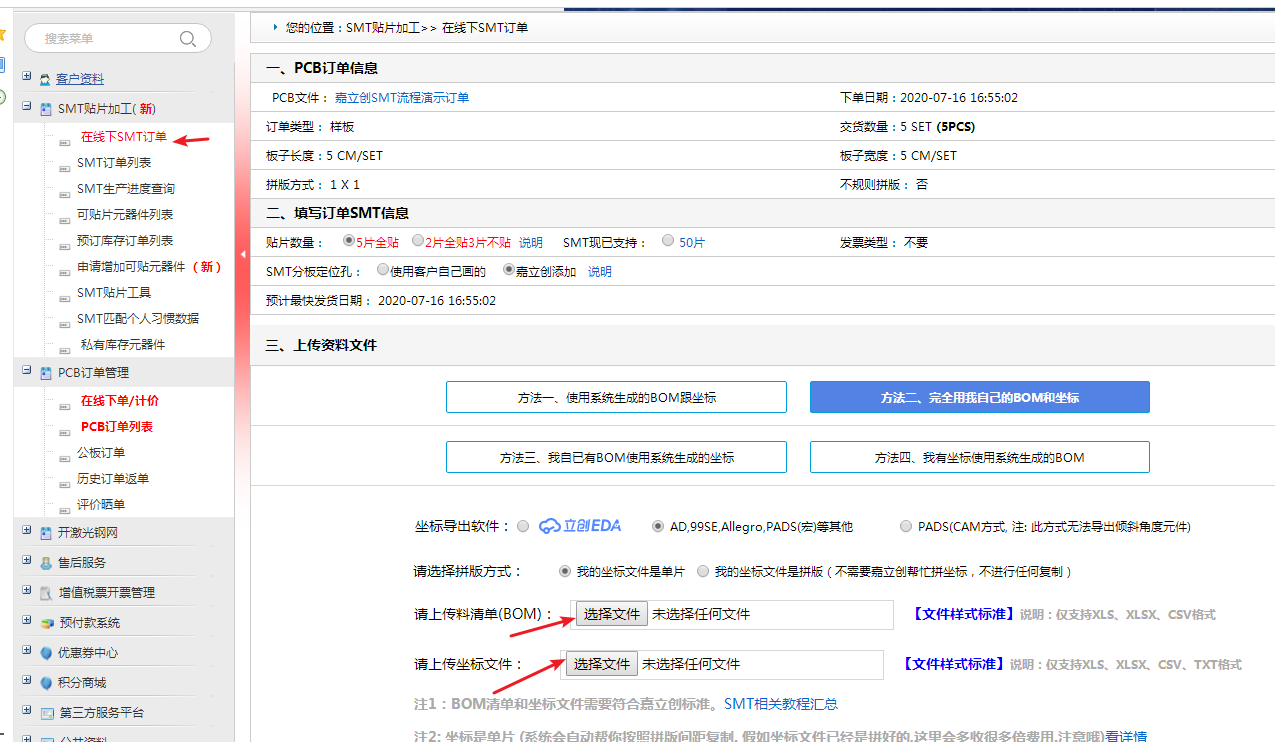Viewport: 1275px width, 742px height.
Task: Open the 嘉立创SMT流程演示订单 file link
Action: coord(402,98)
